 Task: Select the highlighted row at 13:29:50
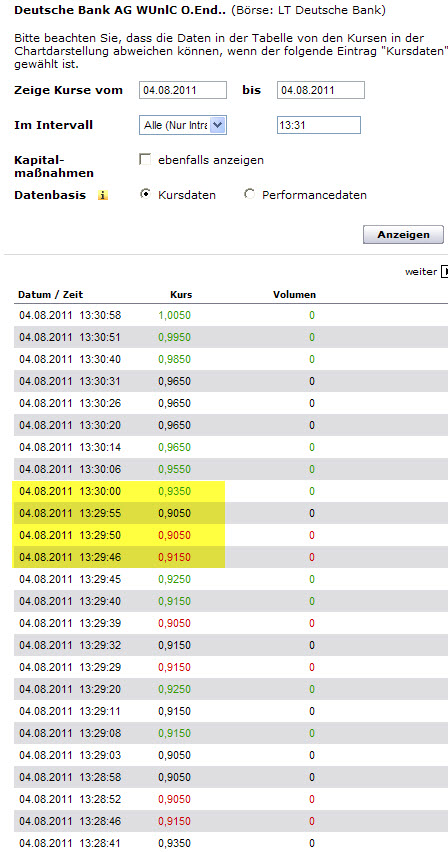tap(231, 535)
